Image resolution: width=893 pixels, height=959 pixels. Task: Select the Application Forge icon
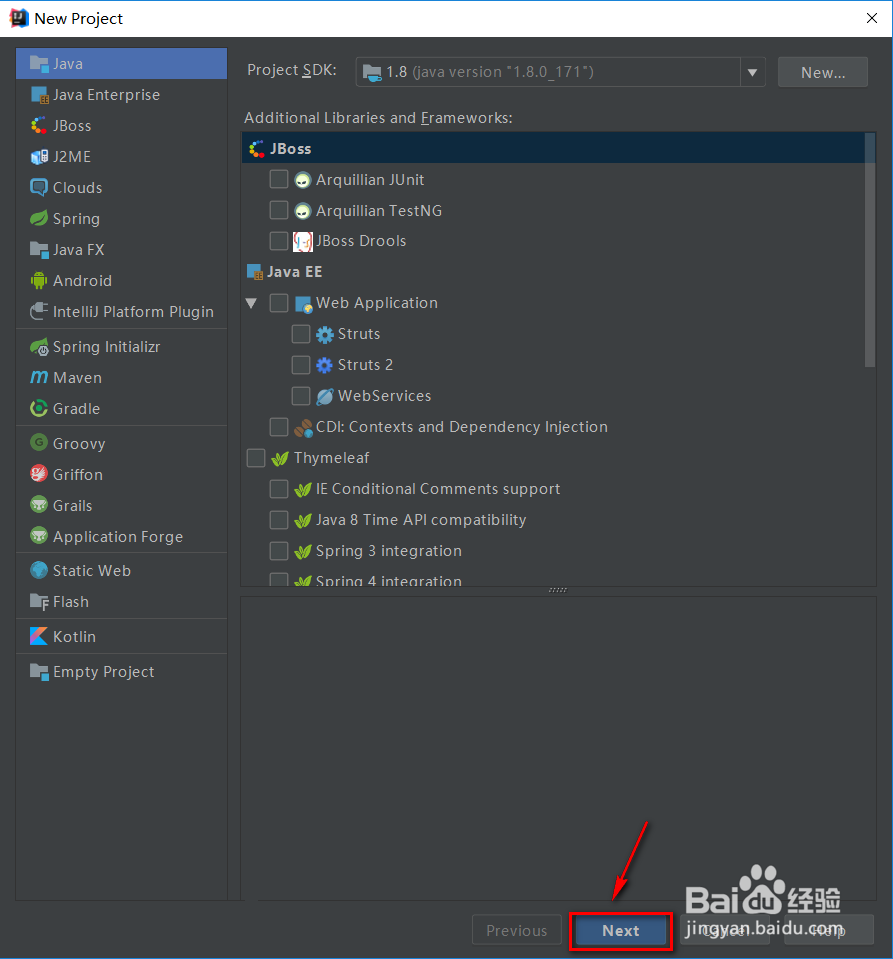(39, 536)
